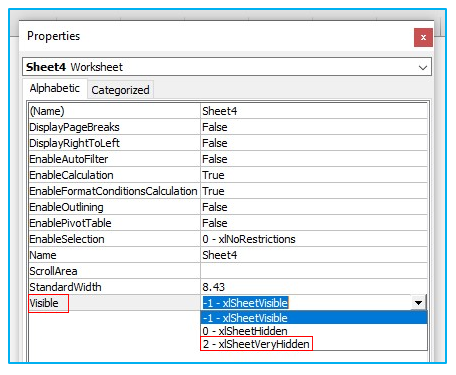Select the EnablePivotTable property
Screen dimensions: 456x375
[114, 223]
